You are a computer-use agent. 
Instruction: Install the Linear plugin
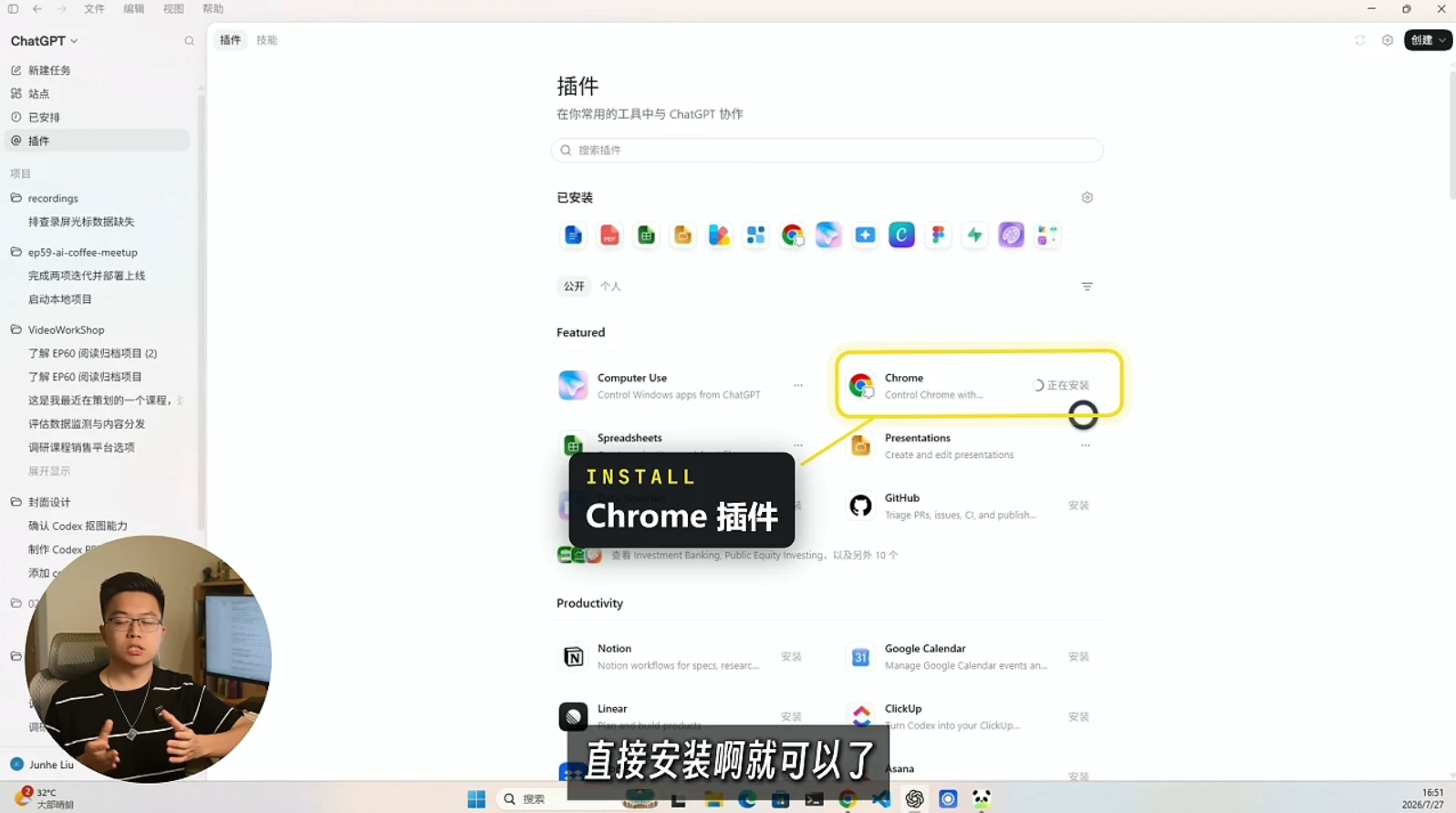click(x=791, y=717)
